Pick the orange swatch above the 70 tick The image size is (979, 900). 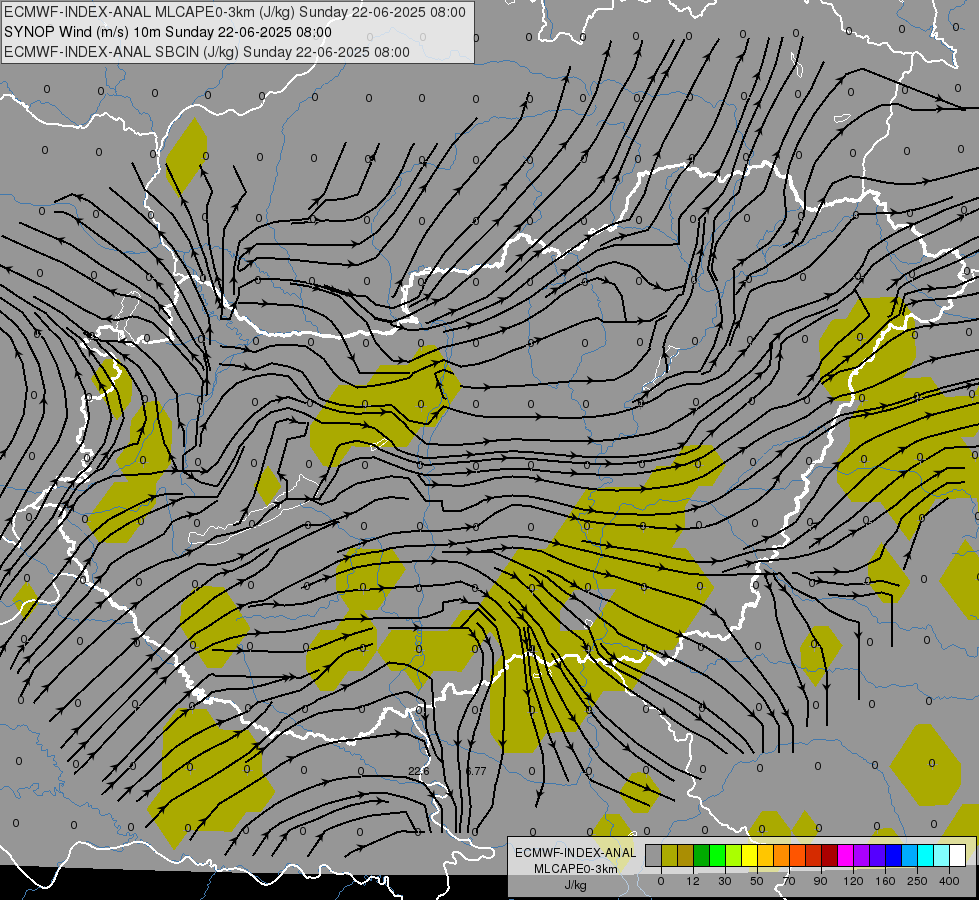782,855
